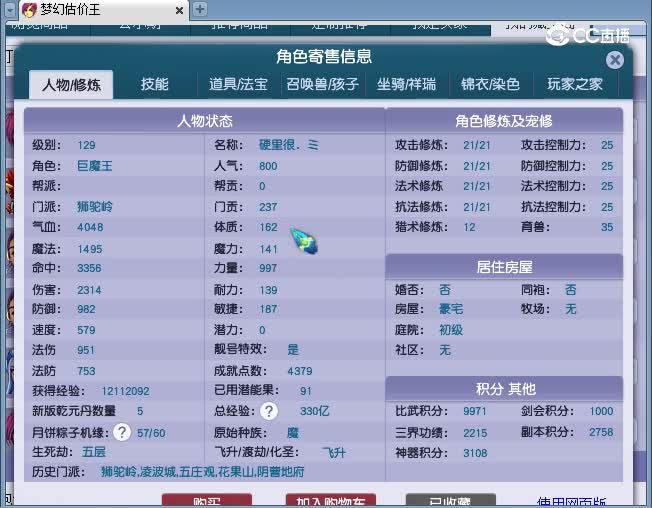Click the 角色修炼及宠修 section header
Screen dimensions: 652x508
coord(504,121)
